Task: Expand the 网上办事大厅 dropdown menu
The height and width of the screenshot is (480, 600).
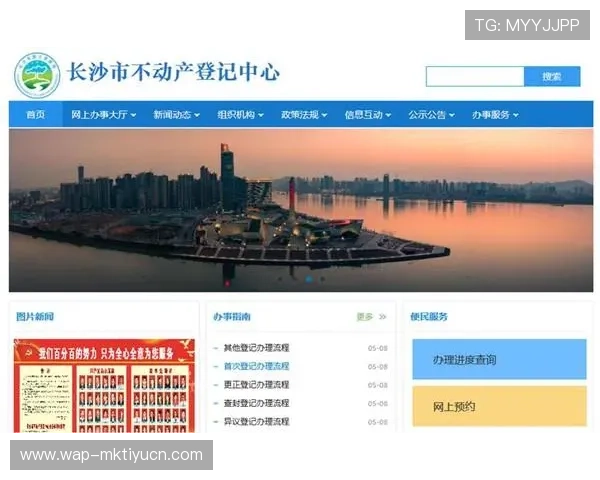Action: coord(103,114)
